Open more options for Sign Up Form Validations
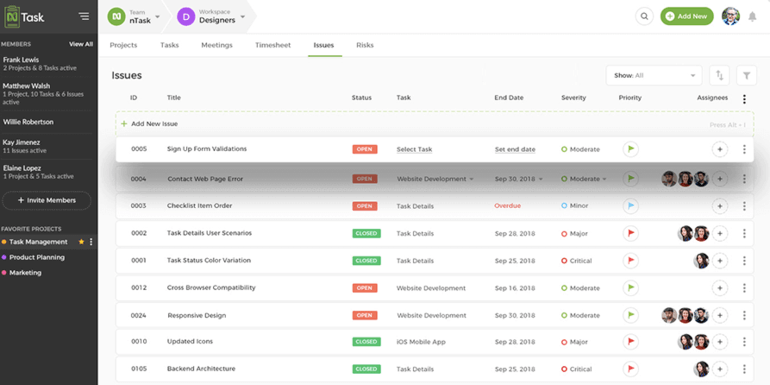The height and width of the screenshot is (385, 770). coord(744,149)
